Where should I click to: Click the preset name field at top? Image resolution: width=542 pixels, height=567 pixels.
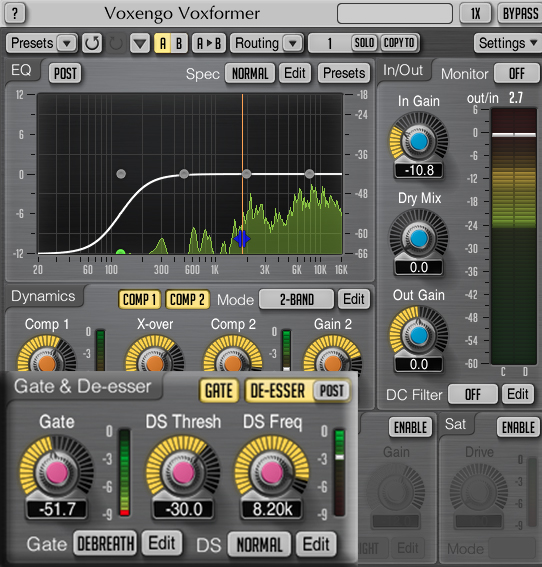[395, 14]
